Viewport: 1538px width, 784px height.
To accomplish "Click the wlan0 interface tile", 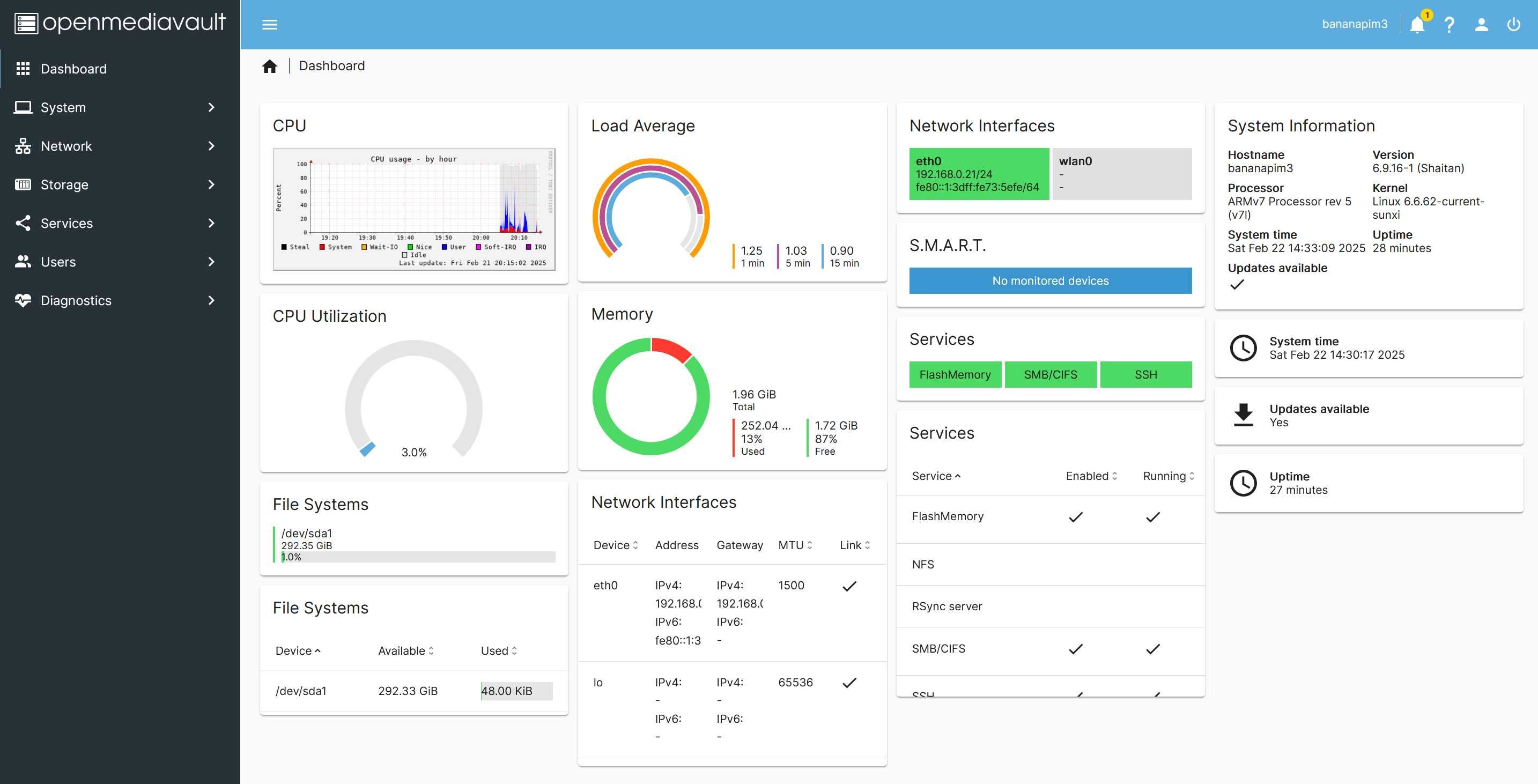I will pos(1122,174).
